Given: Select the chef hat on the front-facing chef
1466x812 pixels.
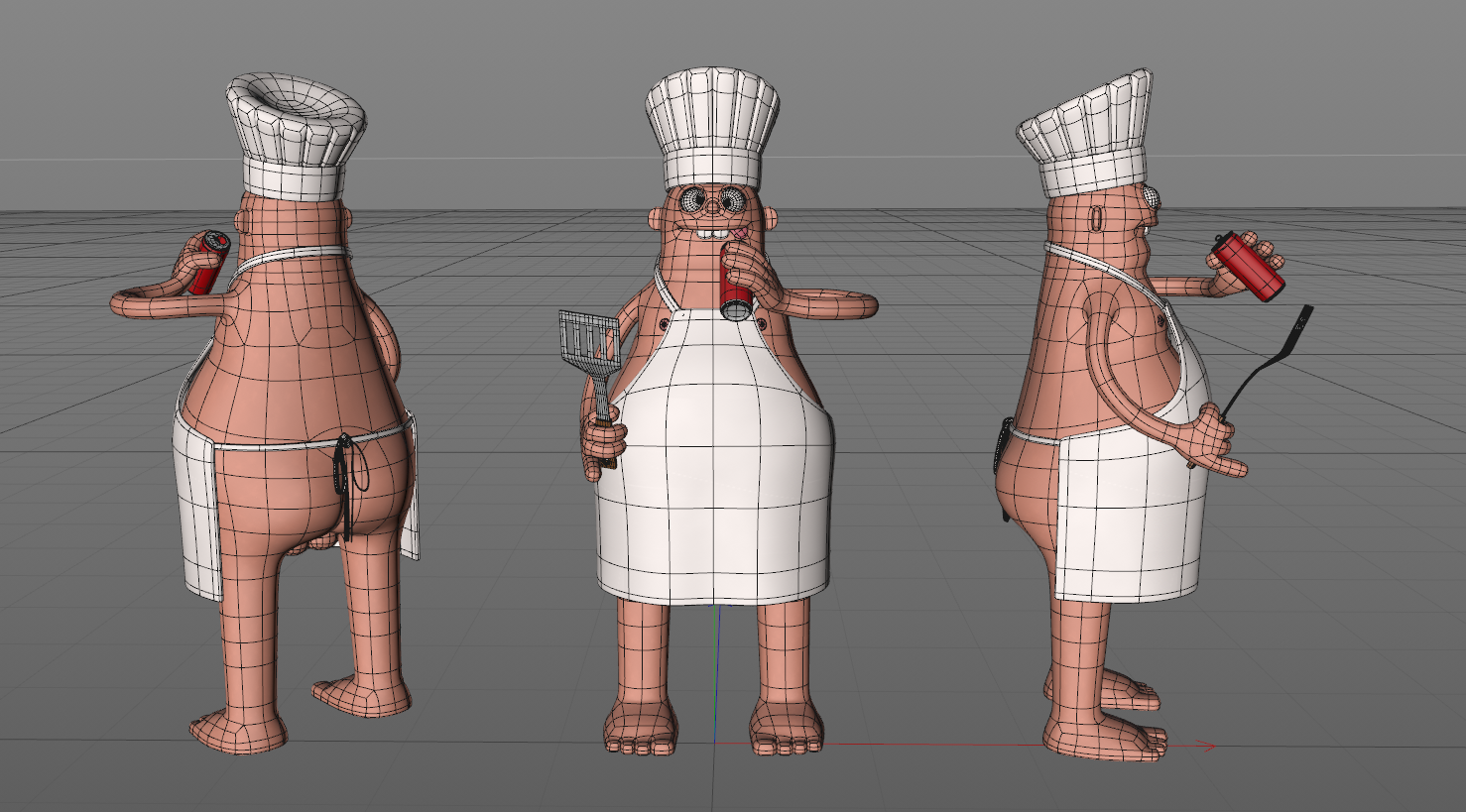Looking at the screenshot, I should 712,131.
